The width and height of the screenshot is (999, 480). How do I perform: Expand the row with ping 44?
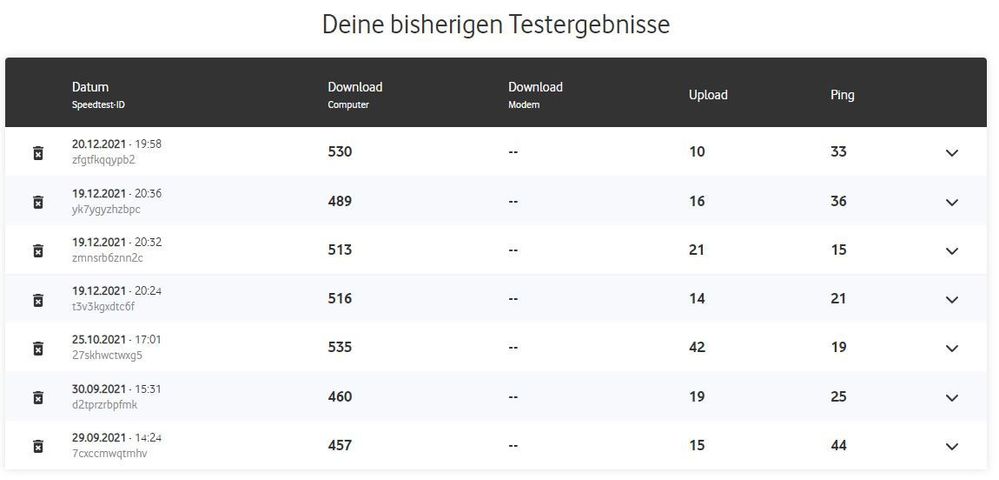(951, 446)
